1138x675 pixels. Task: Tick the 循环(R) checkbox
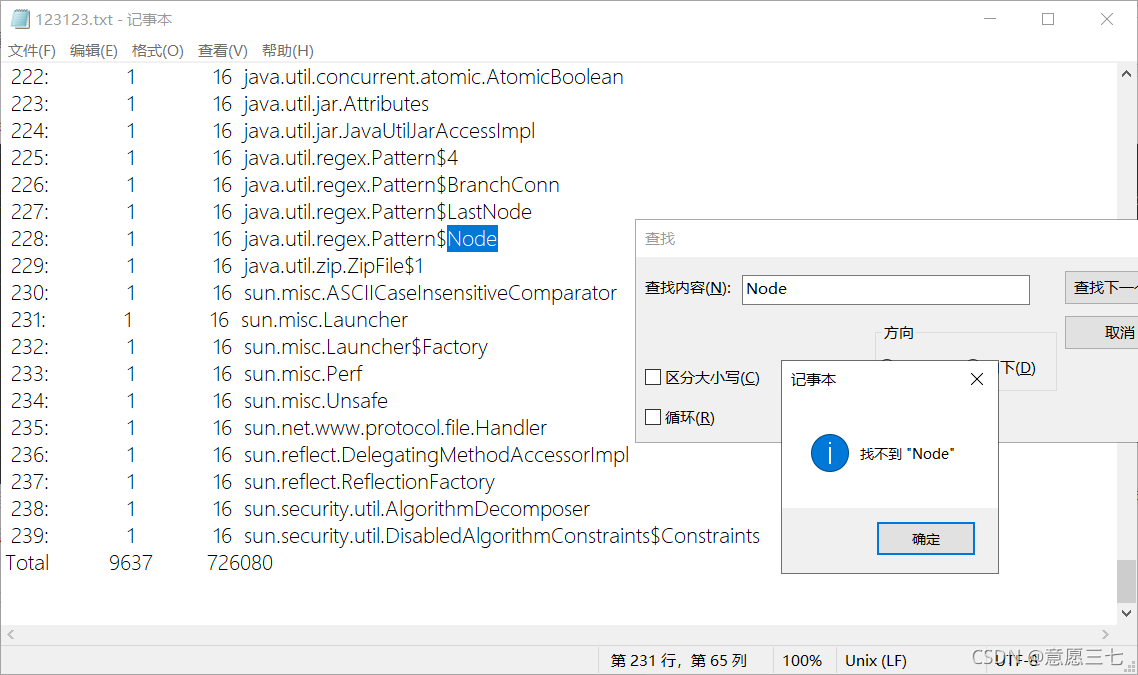pyautogui.click(x=653, y=418)
